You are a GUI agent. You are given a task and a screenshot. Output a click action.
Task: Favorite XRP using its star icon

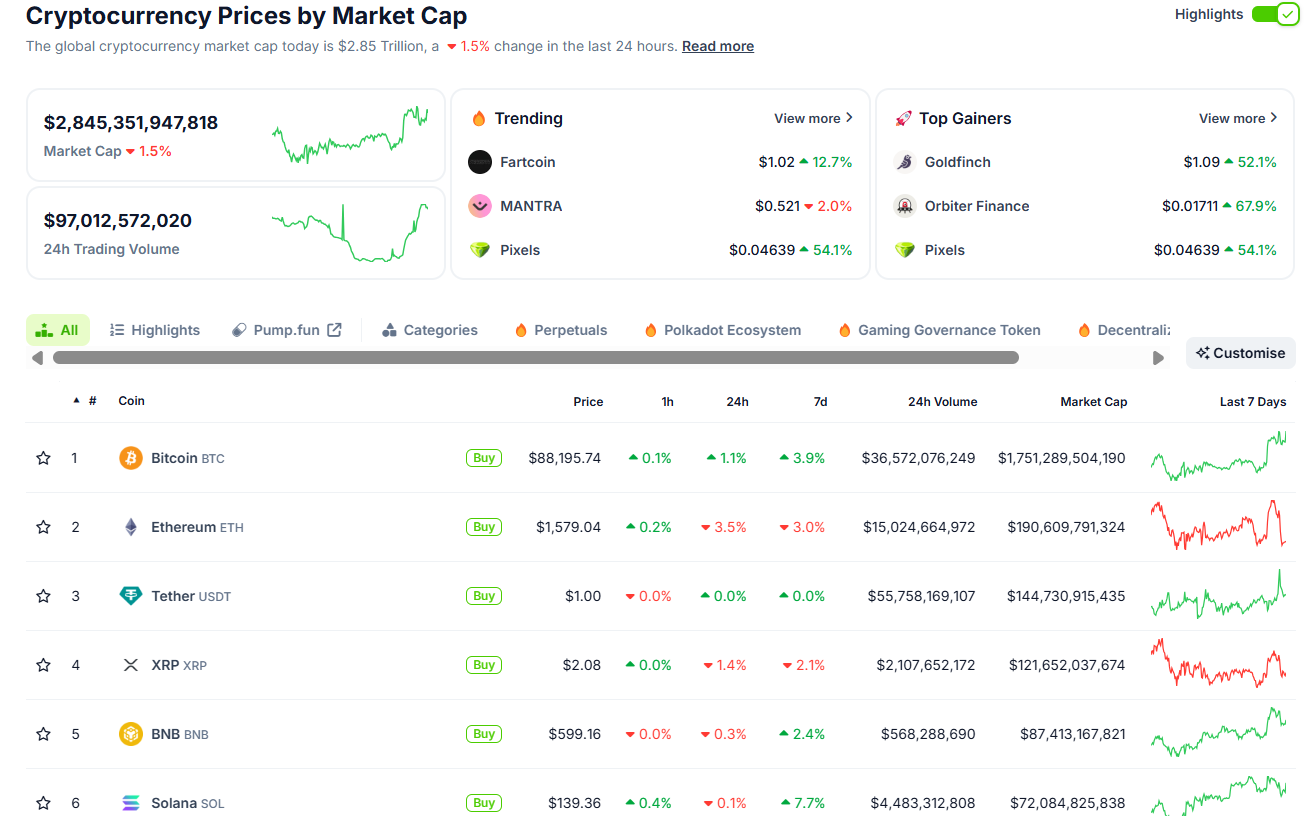[43, 665]
